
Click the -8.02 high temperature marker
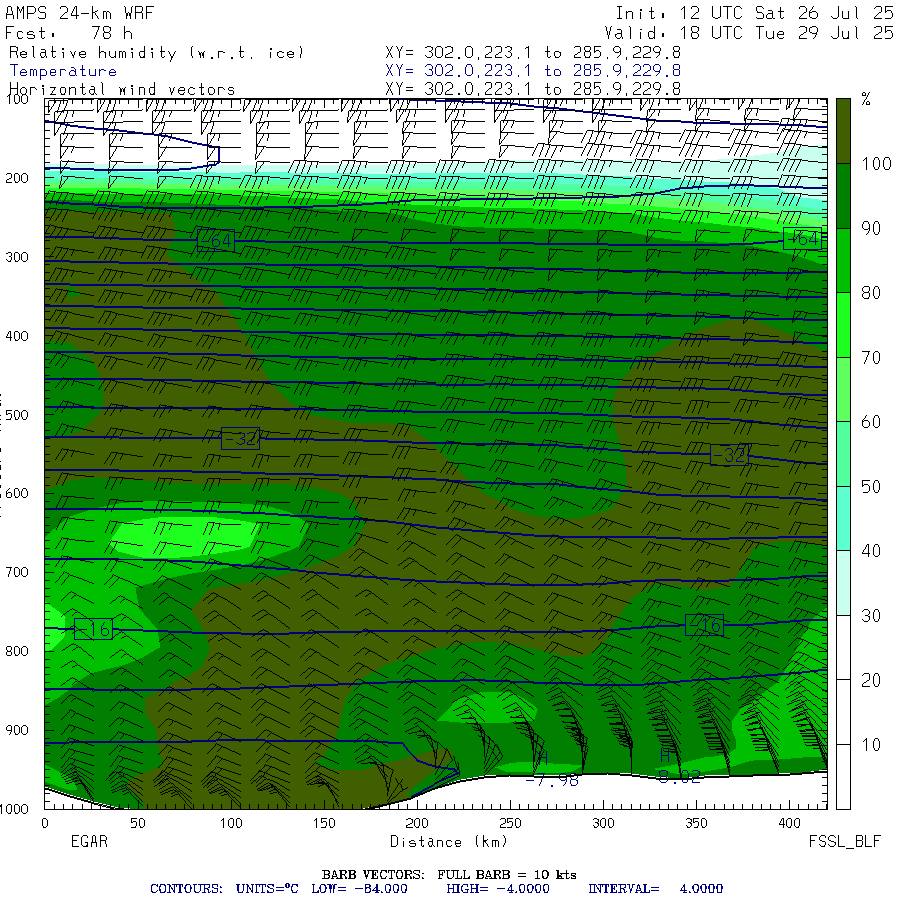click(x=679, y=777)
